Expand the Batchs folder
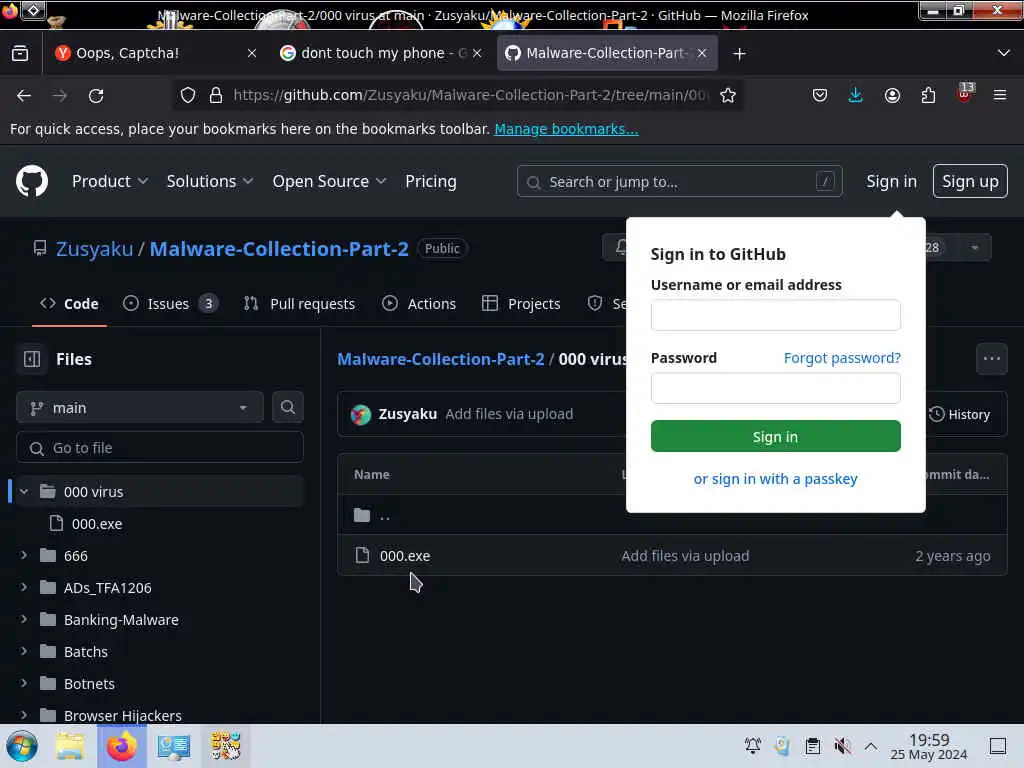Screen dimensions: 1024x768 [24, 651]
